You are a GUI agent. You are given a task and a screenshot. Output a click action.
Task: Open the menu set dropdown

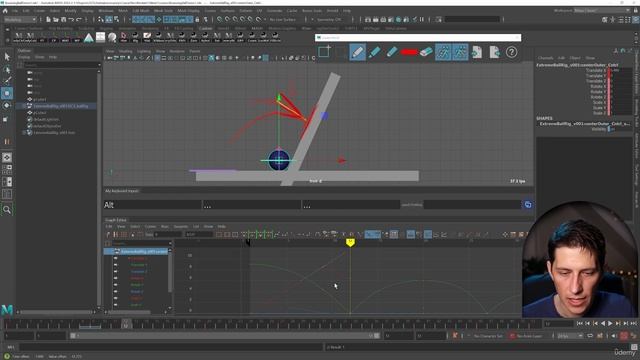(20, 19)
